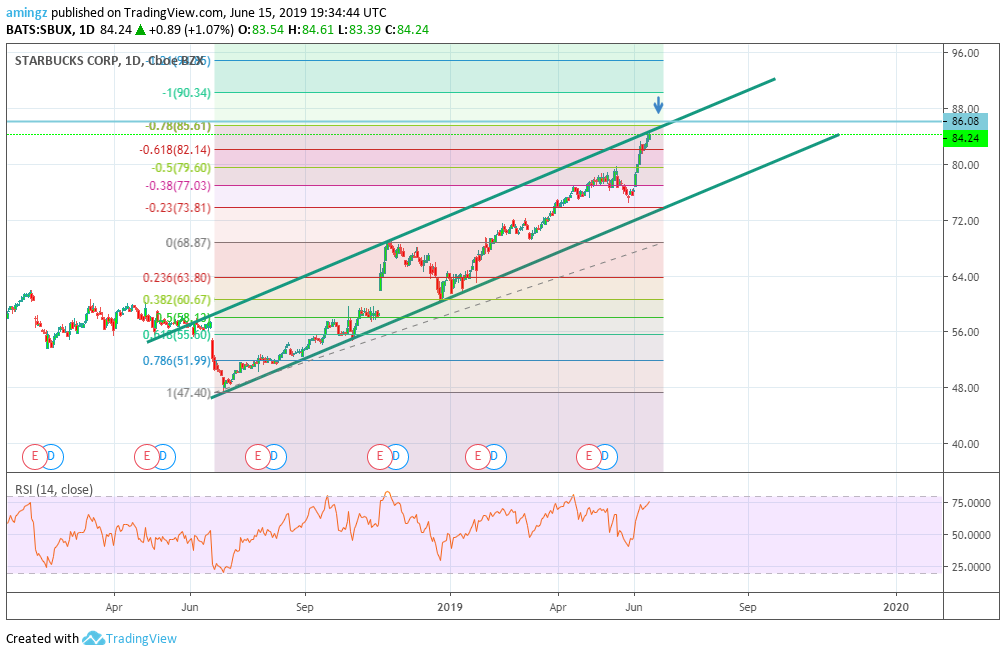Click the 72.00 price axis label
The height and width of the screenshot is (656, 1006).
(966, 221)
